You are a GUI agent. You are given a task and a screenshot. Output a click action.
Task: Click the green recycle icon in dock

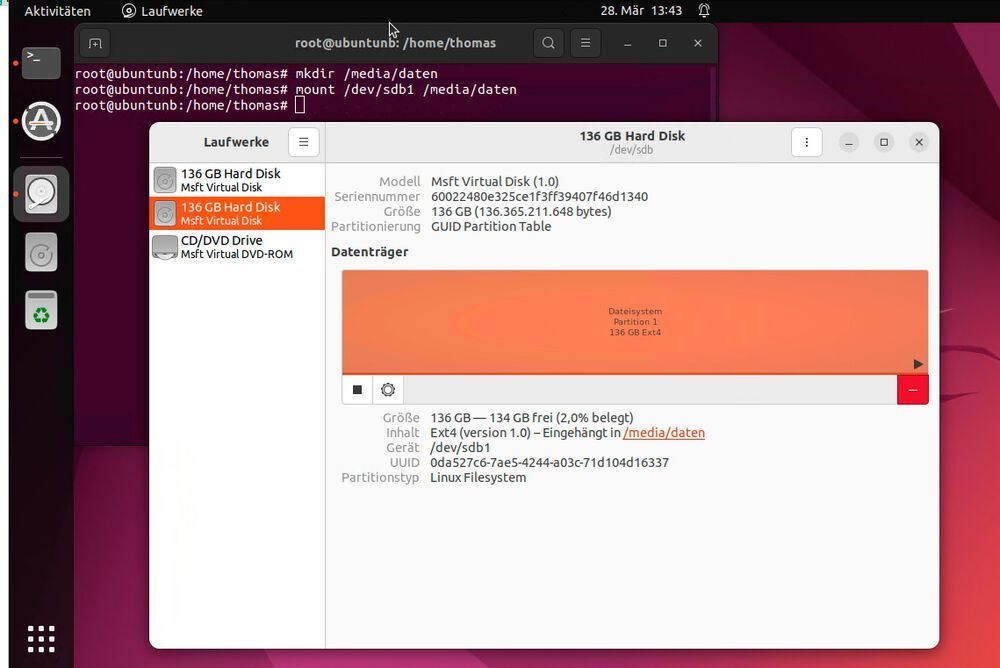pos(40,310)
